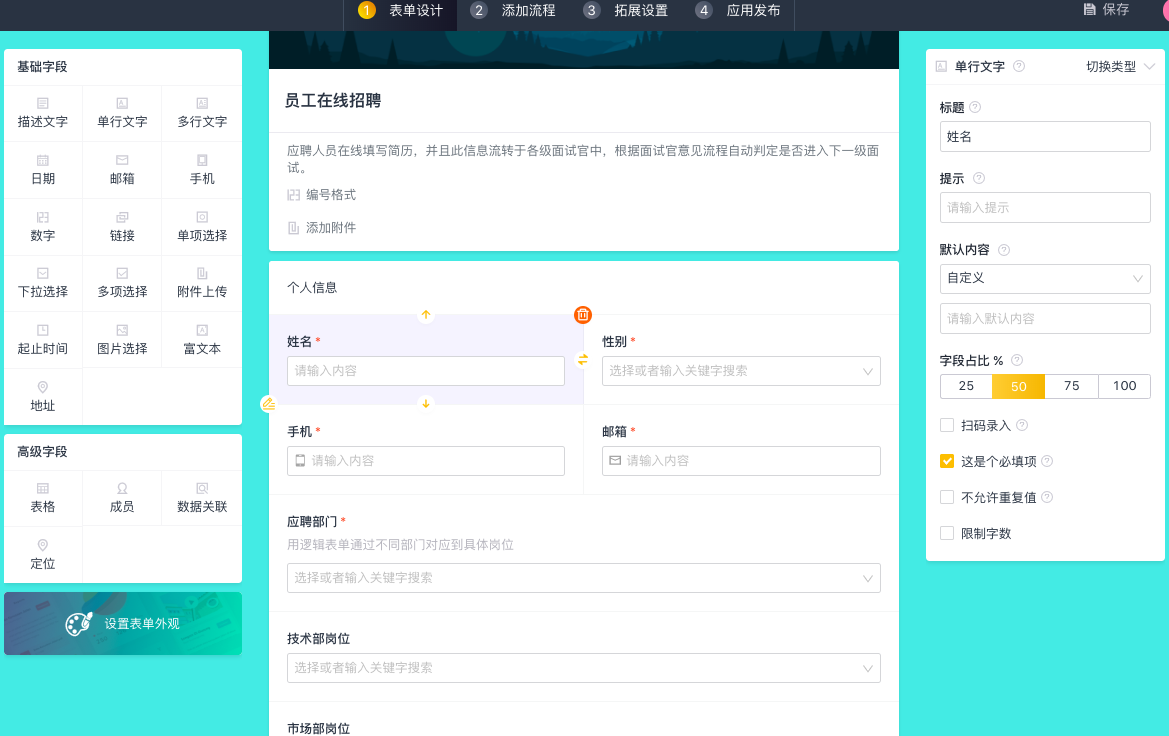The height and width of the screenshot is (736, 1169).
Task: Add a 附件上传 field
Action: [202, 283]
